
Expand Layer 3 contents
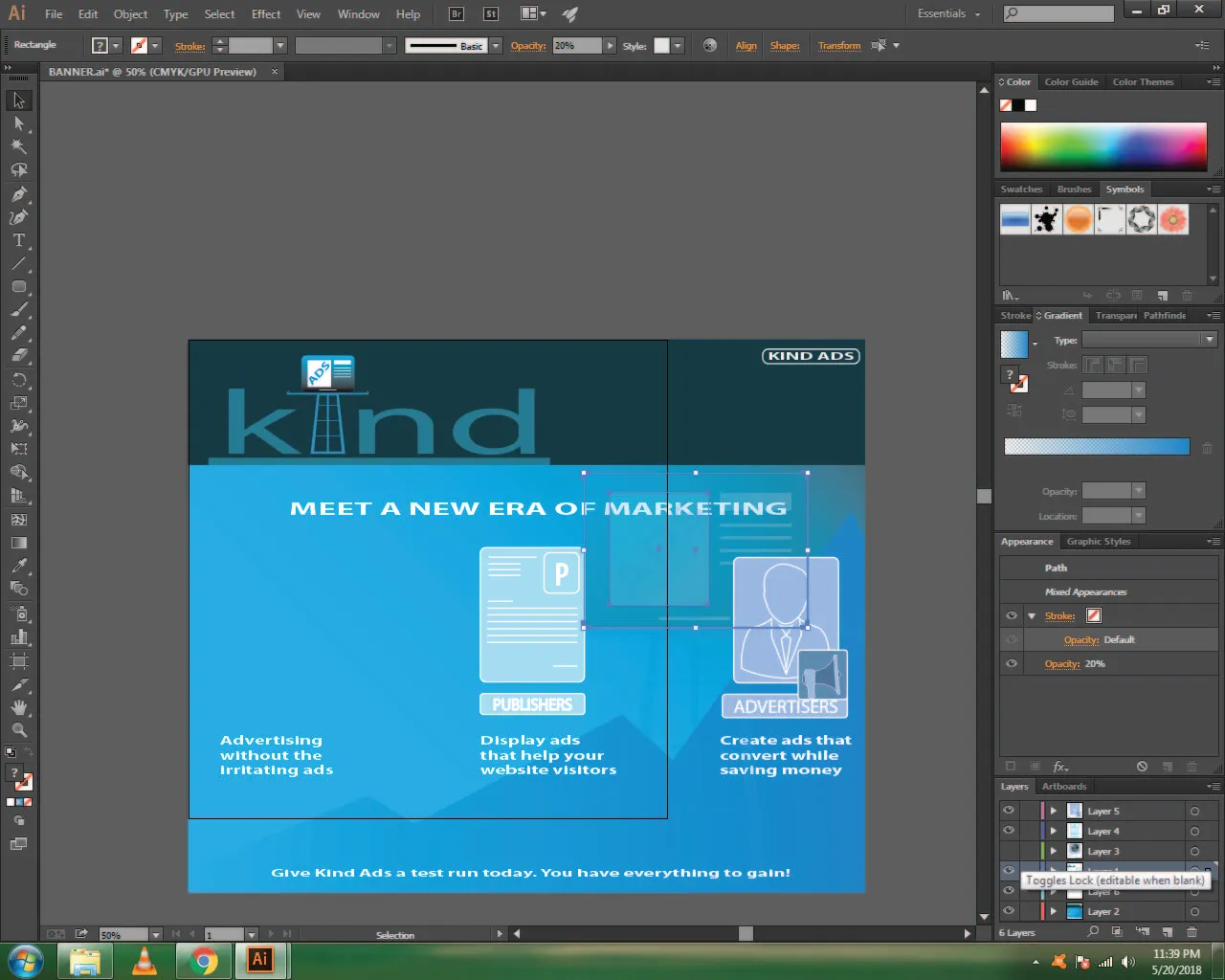point(1054,851)
